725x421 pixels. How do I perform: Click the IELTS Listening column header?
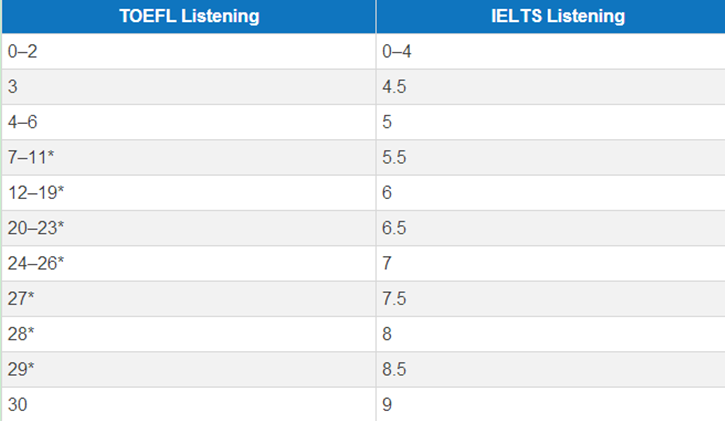pyautogui.click(x=551, y=16)
